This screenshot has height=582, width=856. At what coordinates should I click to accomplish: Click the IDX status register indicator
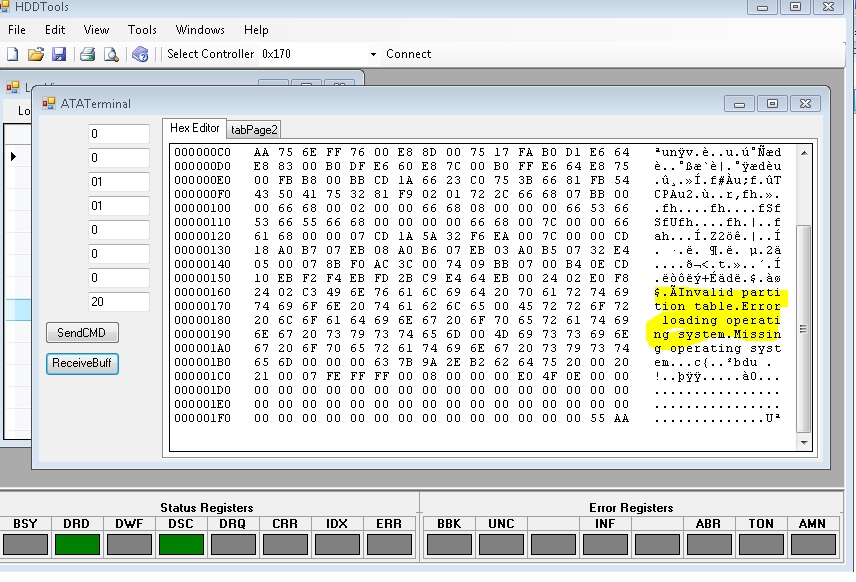pos(337,544)
